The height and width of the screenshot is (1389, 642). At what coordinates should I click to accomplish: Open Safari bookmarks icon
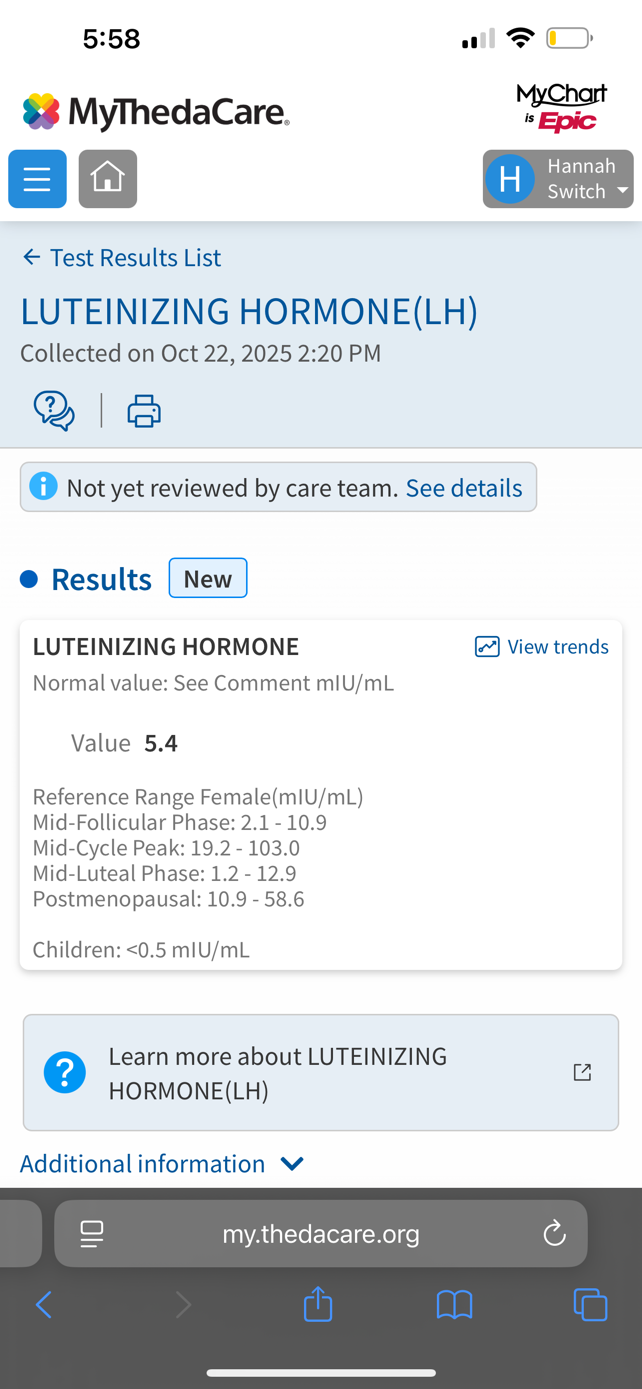(454, 1304)
